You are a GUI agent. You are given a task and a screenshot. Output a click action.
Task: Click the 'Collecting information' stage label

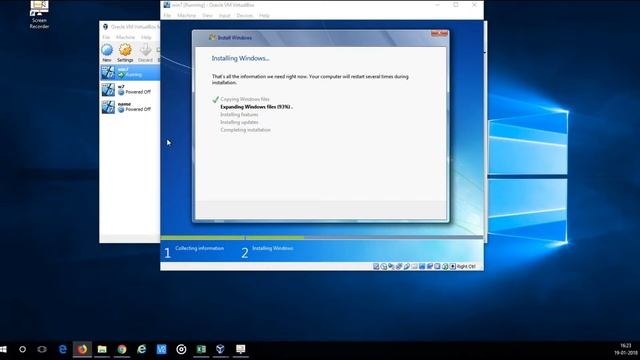[200, 248]
